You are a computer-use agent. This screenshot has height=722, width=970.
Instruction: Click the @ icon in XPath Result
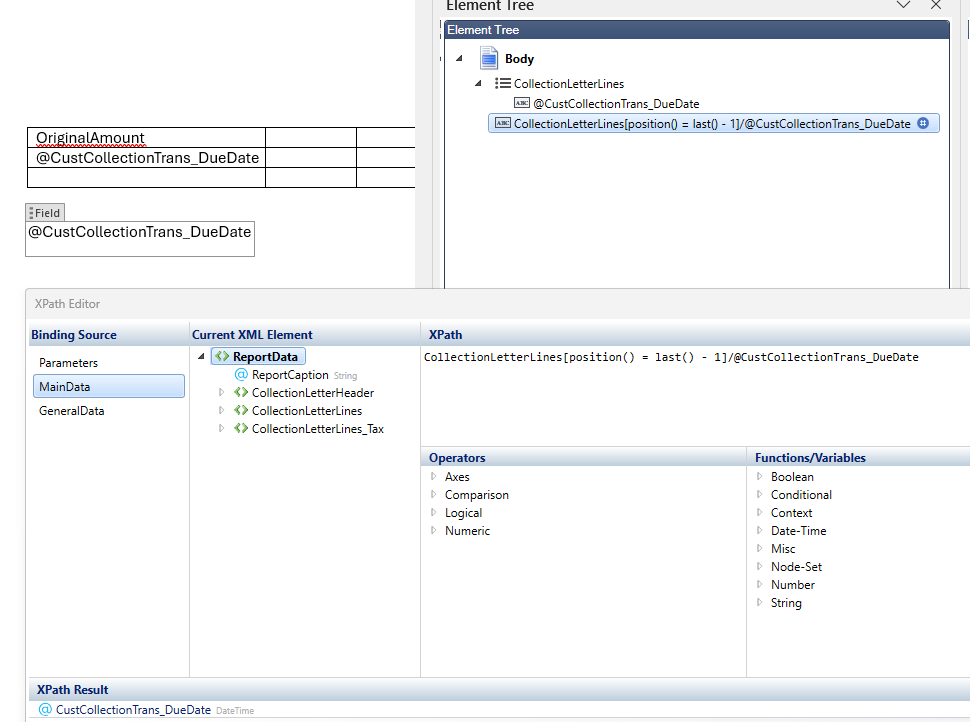tap(45, 710)
